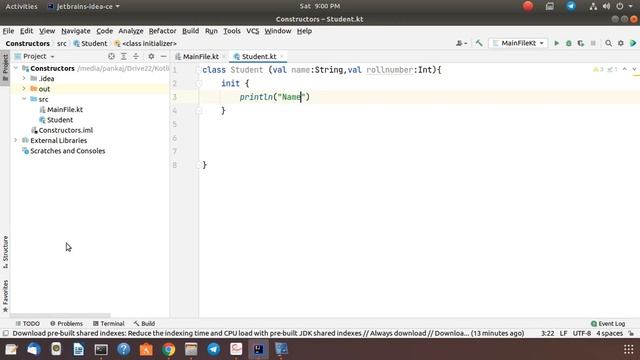Locate opened file with target icon

(x=111, y=56)
